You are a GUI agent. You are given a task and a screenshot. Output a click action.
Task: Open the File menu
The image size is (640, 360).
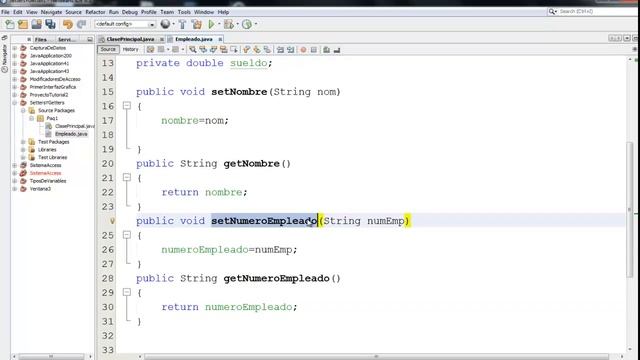click(5, 12)
